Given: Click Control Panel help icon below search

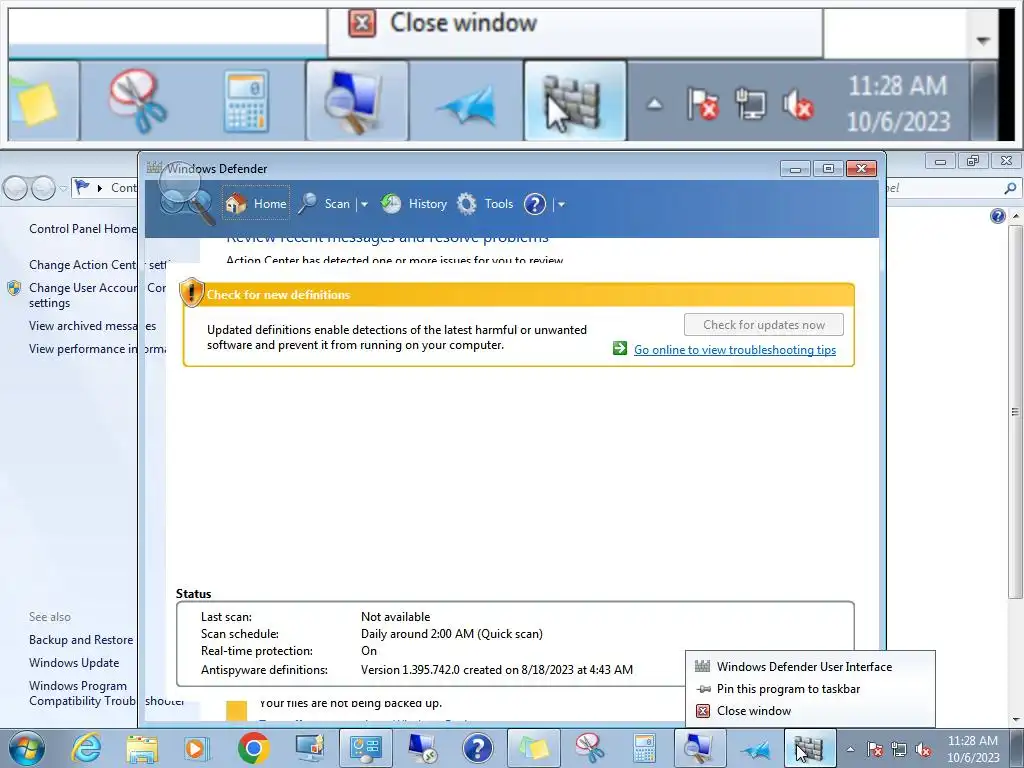Looking at the screenshot, I should tap(997, 216).
